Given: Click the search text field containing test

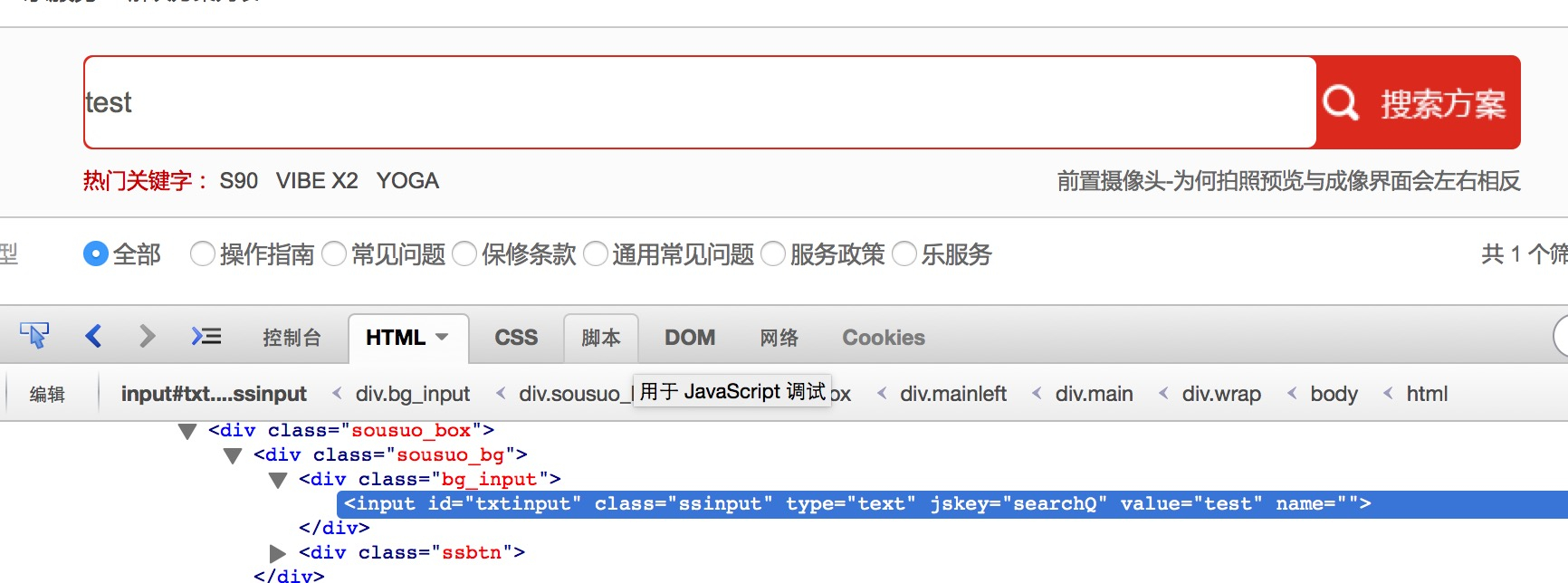Looking at the screenshot, I should (x=700, y=102).
